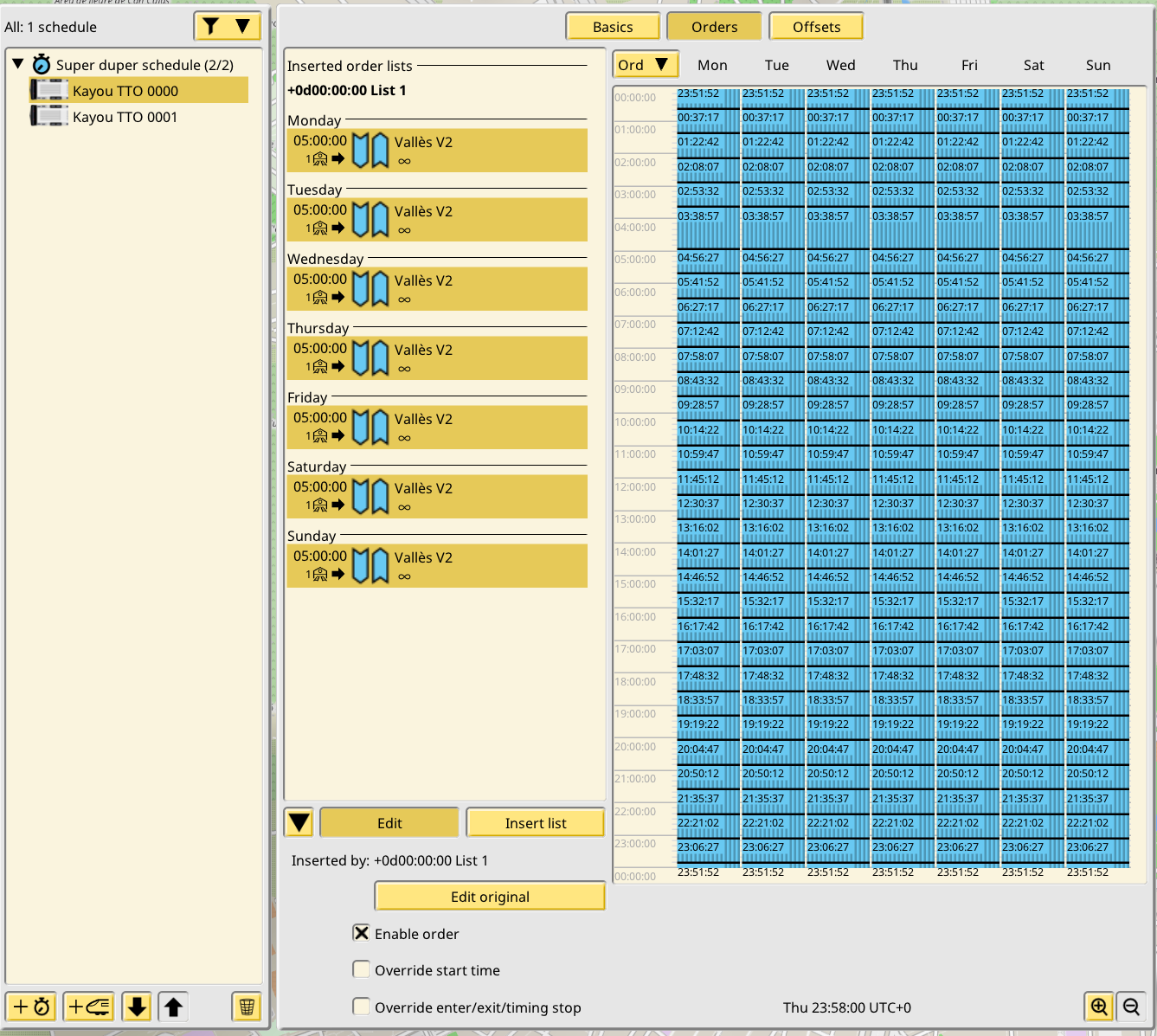Open the schedule filter dropdown
The width and height of the screenshot is (1157, 1036).
pos(227,27)
